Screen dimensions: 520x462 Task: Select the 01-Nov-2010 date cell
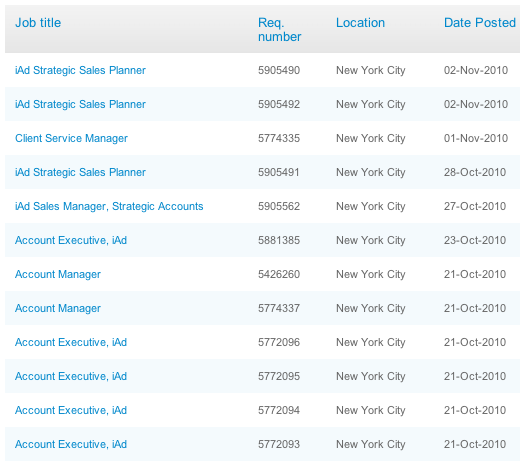pyautogui.click(x=476, y=138)
